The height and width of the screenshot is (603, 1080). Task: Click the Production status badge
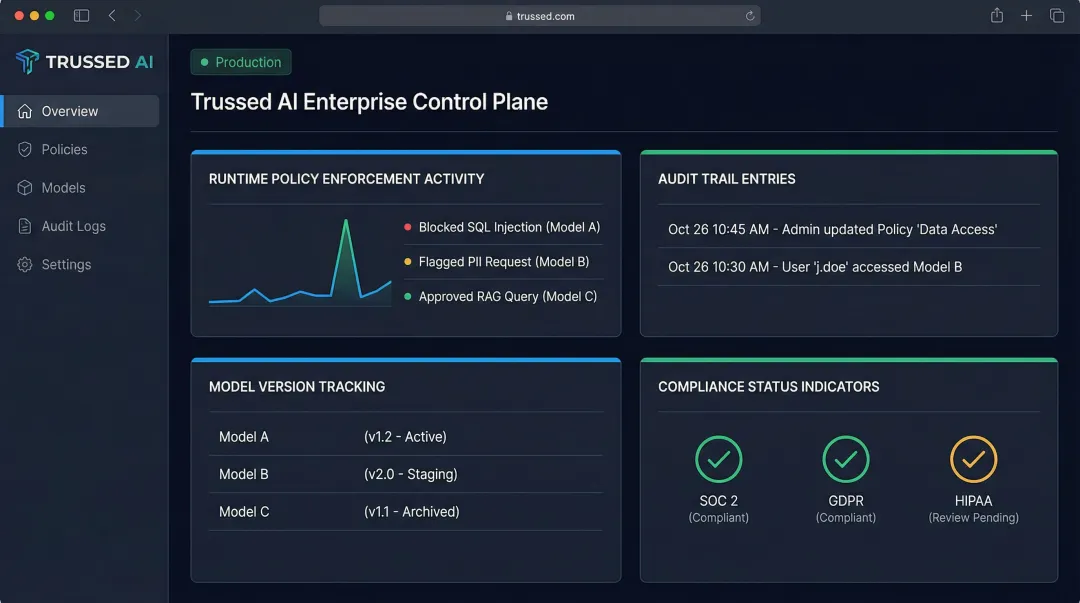coord(240,61)
